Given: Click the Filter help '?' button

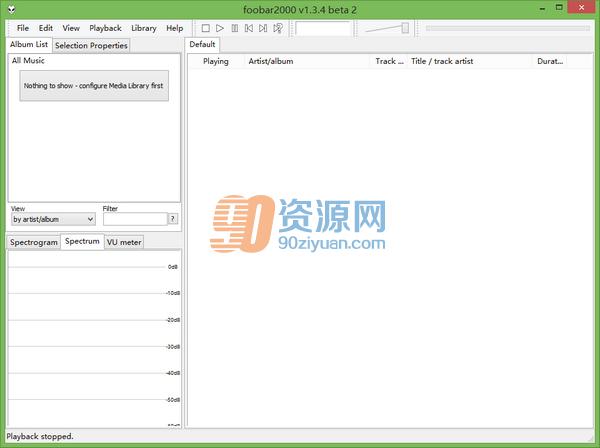Looking at the screenshot, I should (x=173, y=219).
